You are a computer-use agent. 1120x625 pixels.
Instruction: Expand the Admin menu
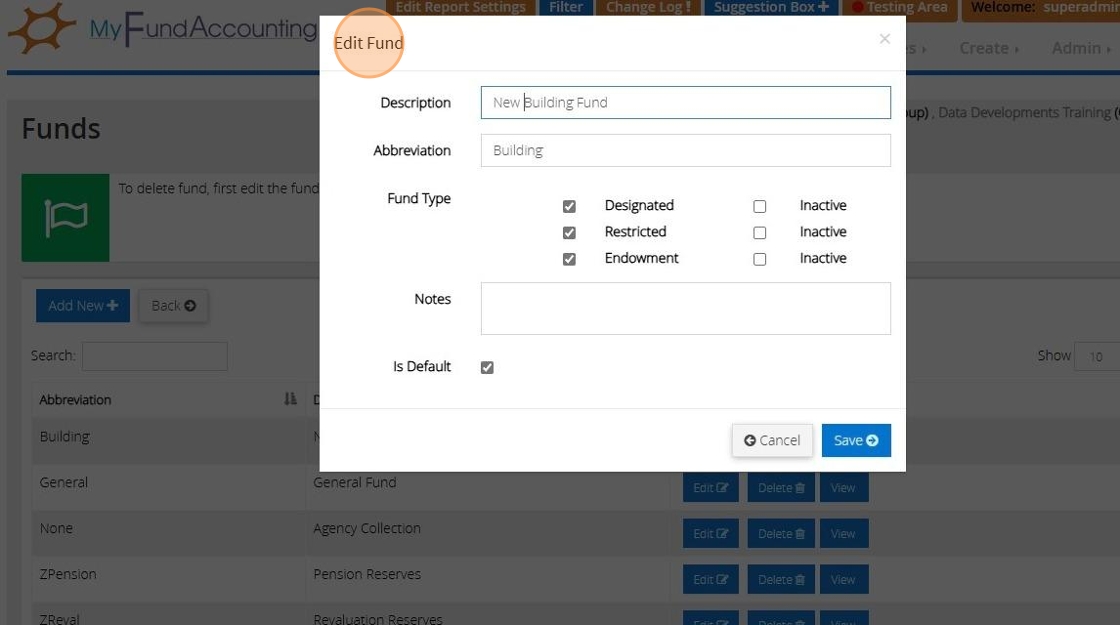tap(1081, 48)
